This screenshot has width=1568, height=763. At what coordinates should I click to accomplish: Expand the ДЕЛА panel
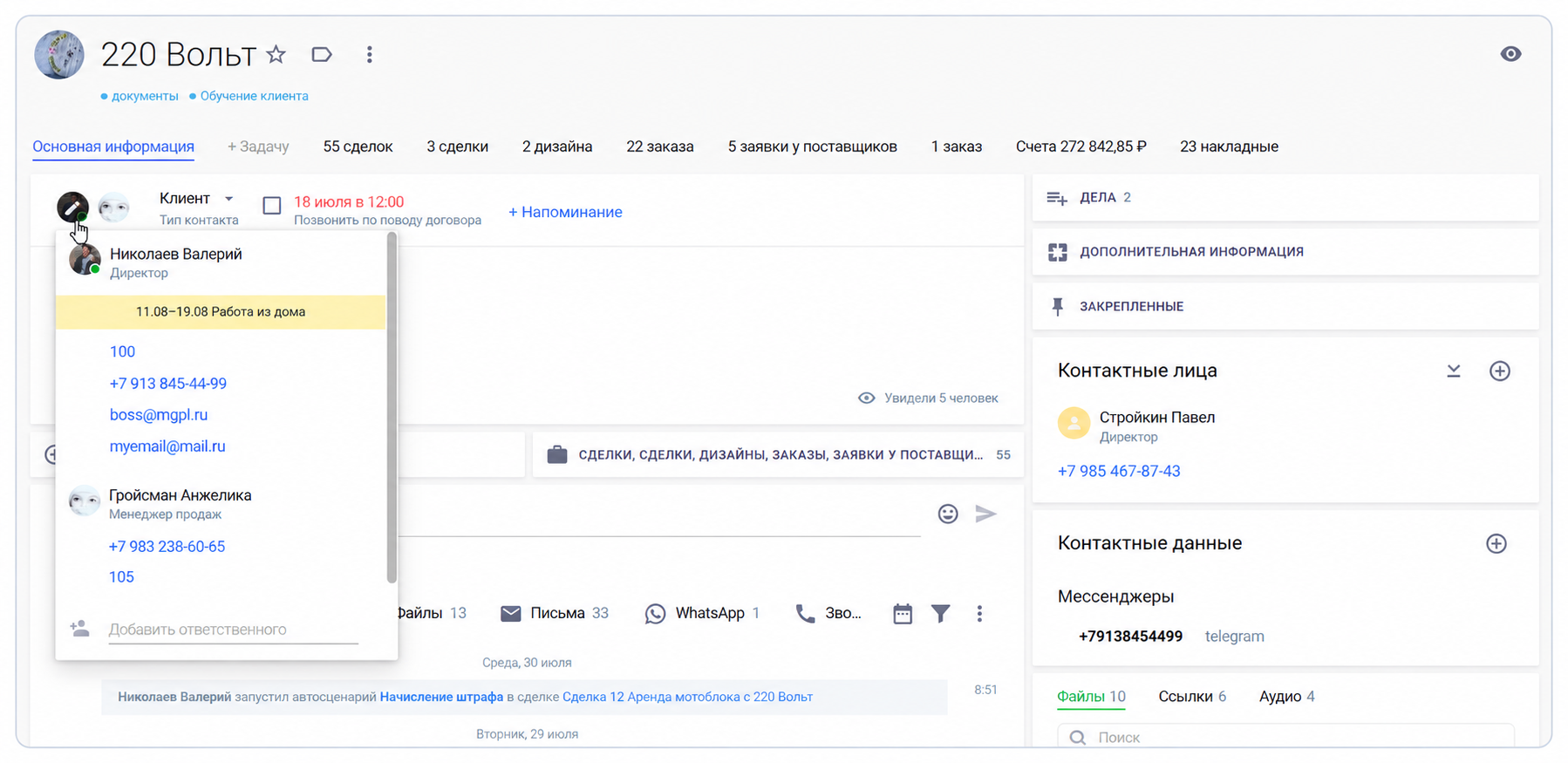pos(1285,197)
